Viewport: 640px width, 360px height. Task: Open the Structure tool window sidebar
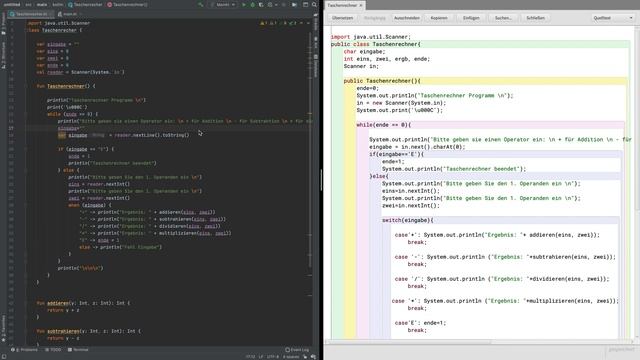click(3, 55)
